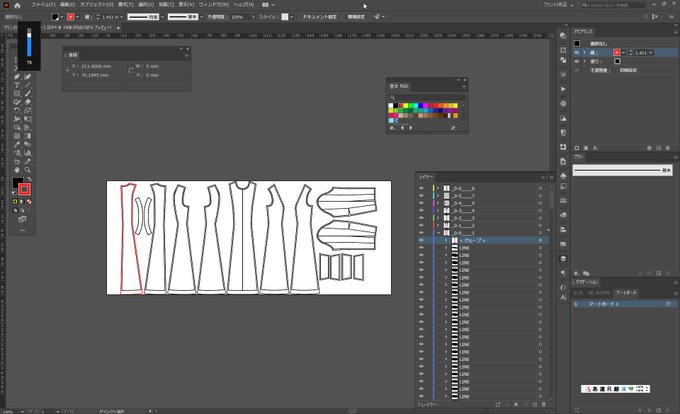Hide the _0-2 layer
The width and height of the screenshot is (680, 414).
421,218
